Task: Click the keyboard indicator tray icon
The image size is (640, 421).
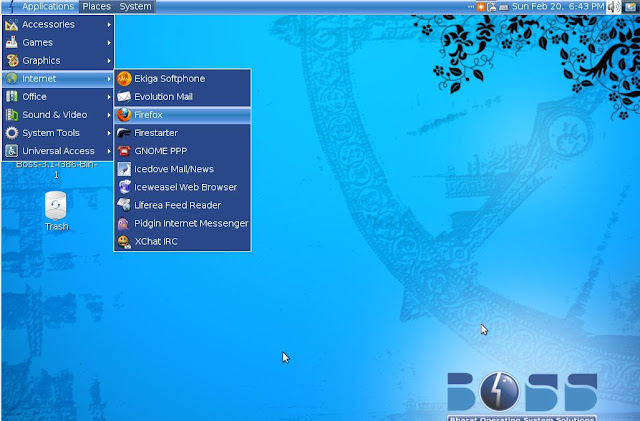Action: pos(504,7)
